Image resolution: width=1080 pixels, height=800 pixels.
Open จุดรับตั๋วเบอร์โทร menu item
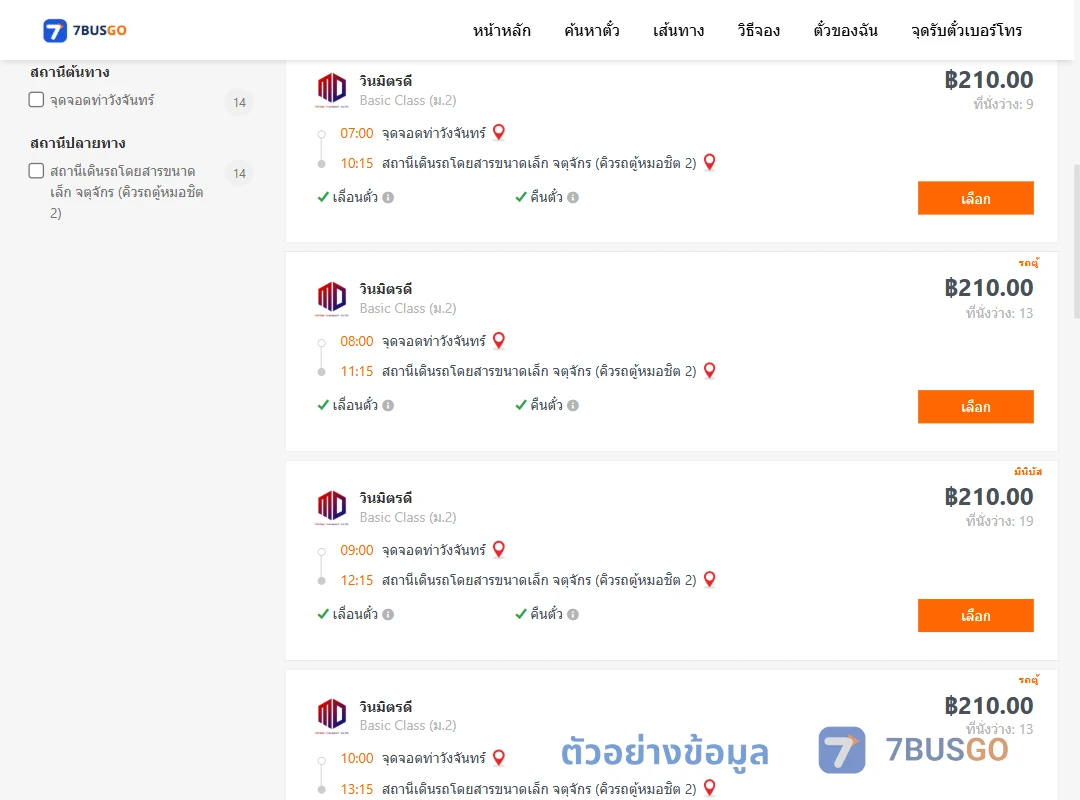tap(966, 30)
